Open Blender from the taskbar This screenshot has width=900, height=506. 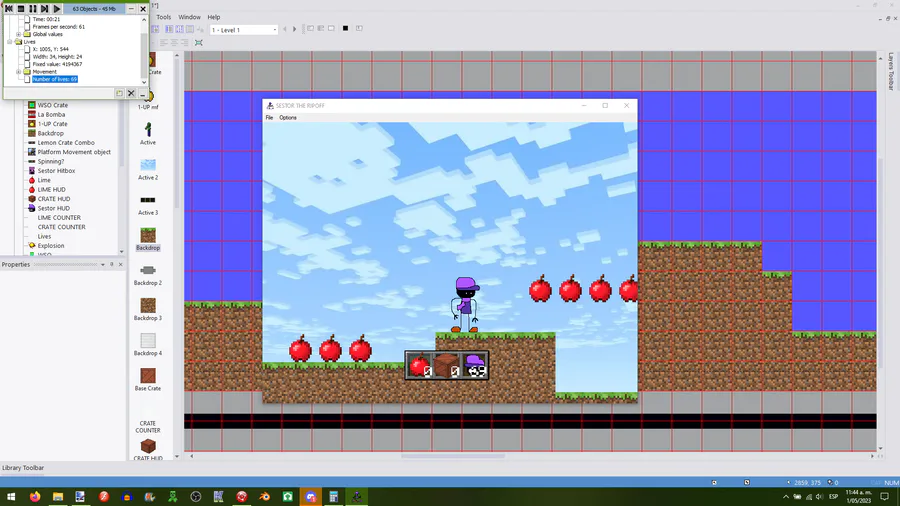tap(265, 496)
